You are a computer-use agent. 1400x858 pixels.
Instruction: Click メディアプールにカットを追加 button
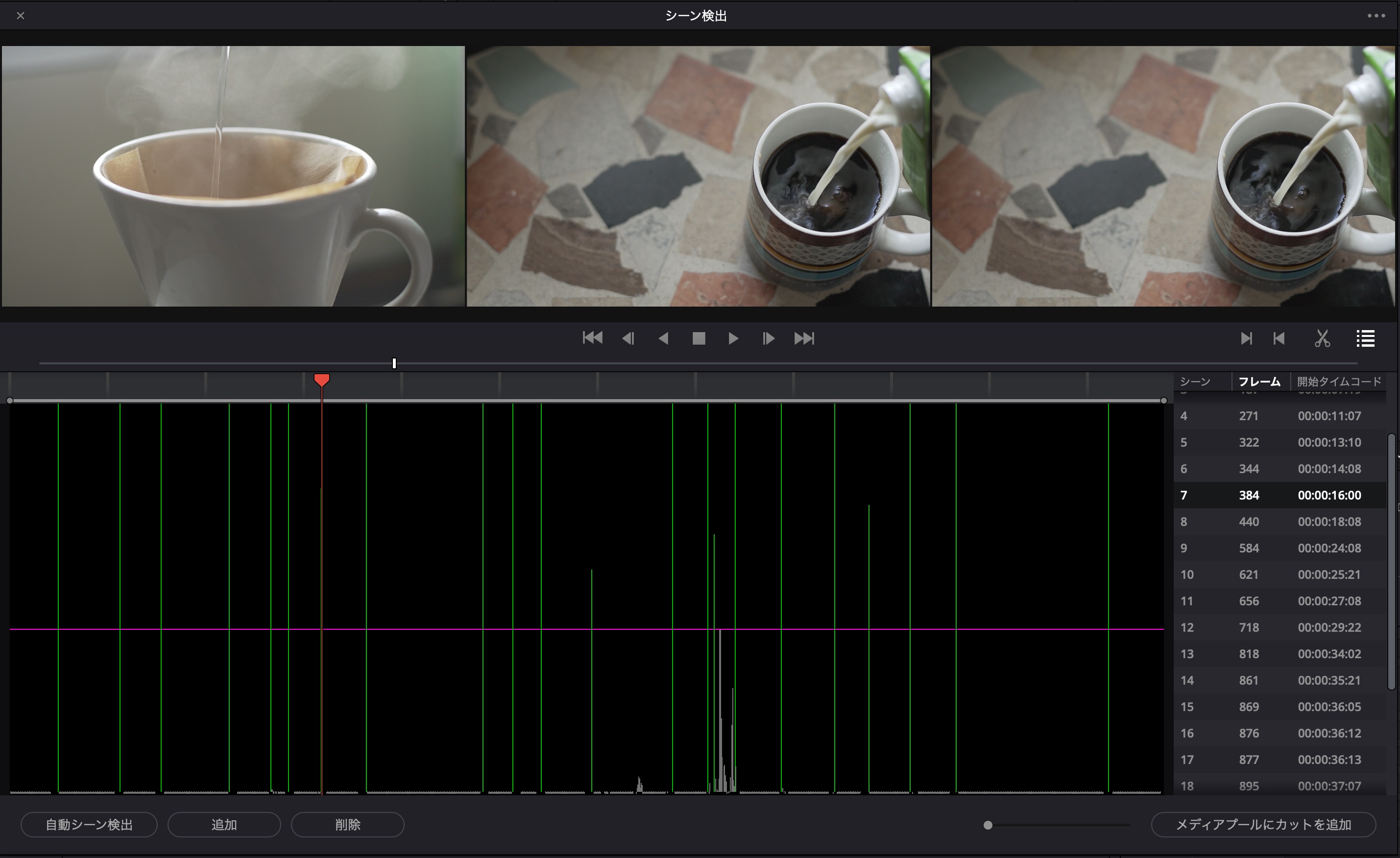pyautogui.click(x=1263, y=825)
